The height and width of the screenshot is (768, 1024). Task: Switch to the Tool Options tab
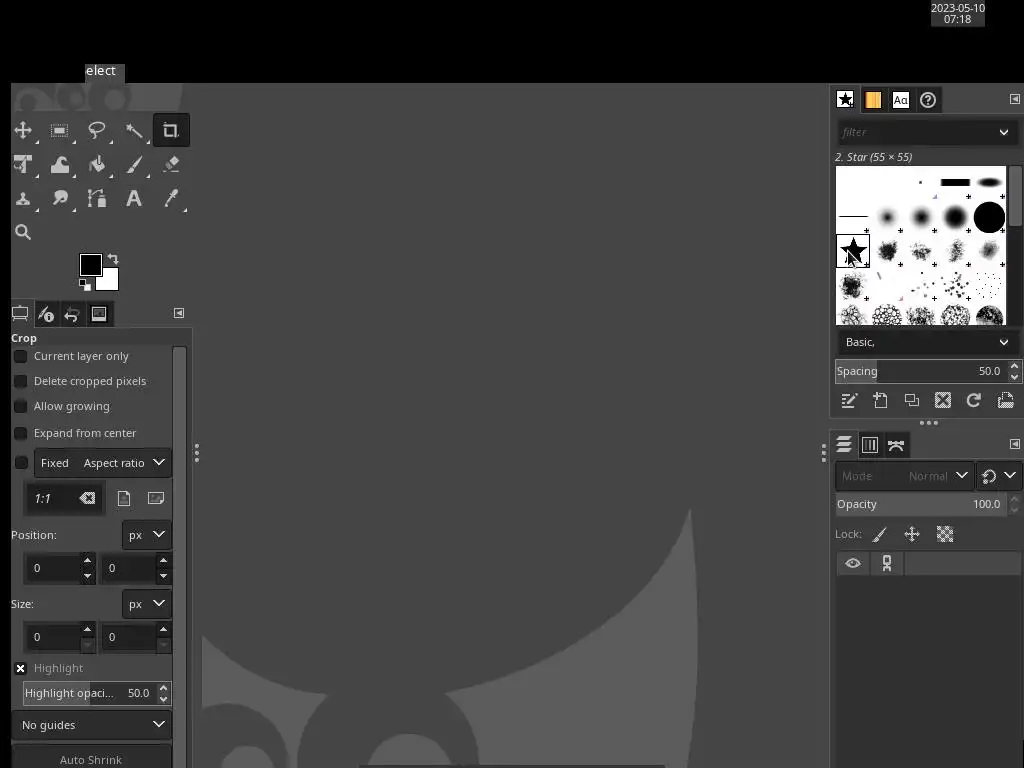pyautogui.click(x=20, y=314)
